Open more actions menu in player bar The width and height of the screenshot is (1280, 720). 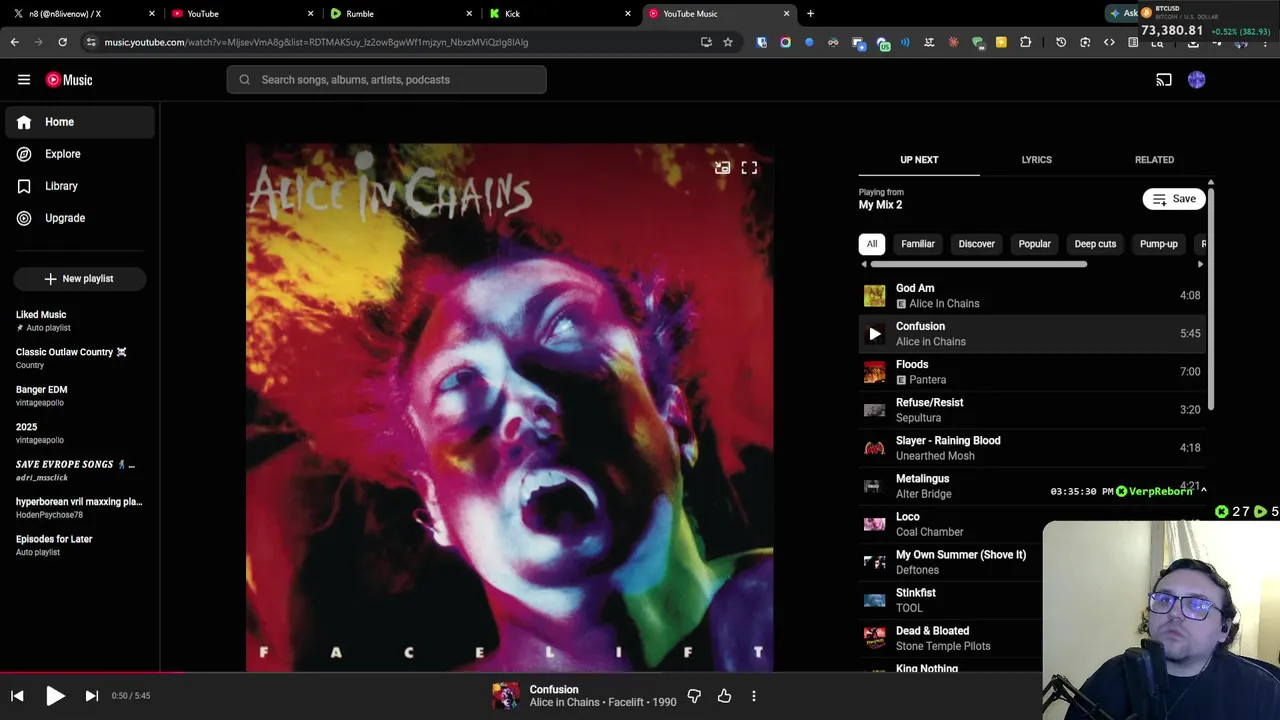(754, 696)
